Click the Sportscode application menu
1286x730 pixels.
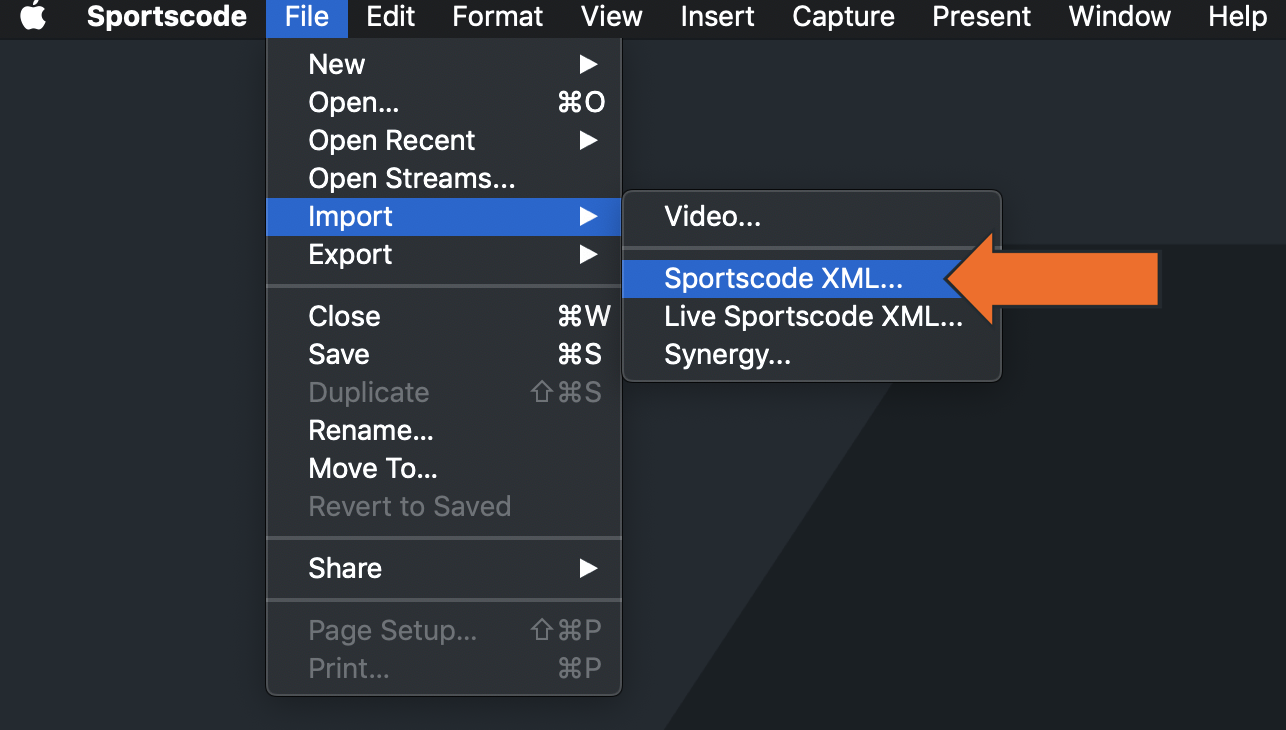(166, 16)
